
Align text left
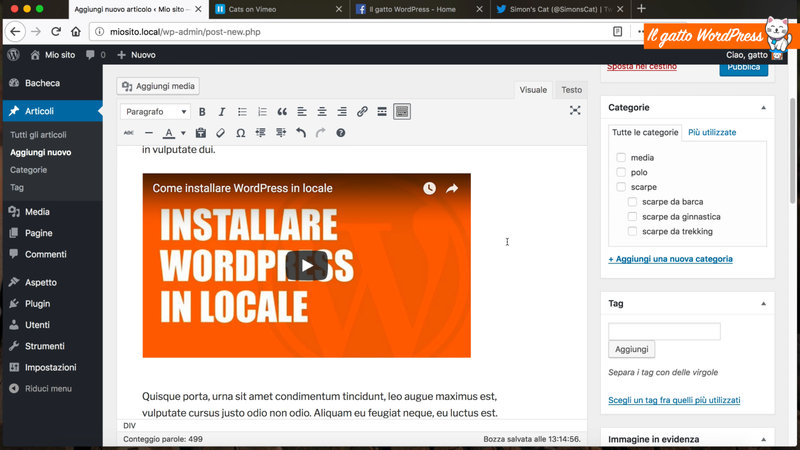[302, 112]
